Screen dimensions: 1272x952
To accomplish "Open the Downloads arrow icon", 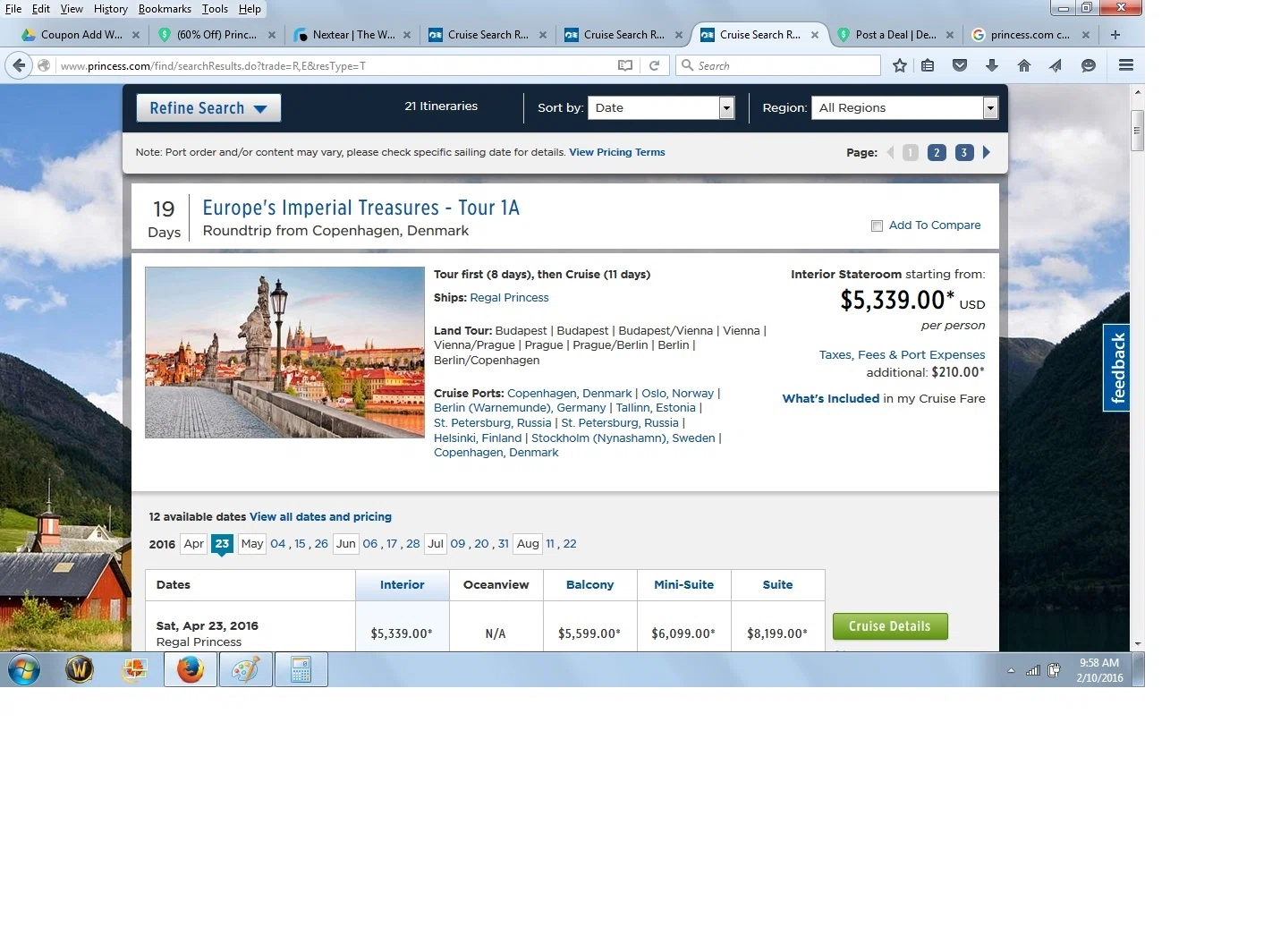I will 992,65.
